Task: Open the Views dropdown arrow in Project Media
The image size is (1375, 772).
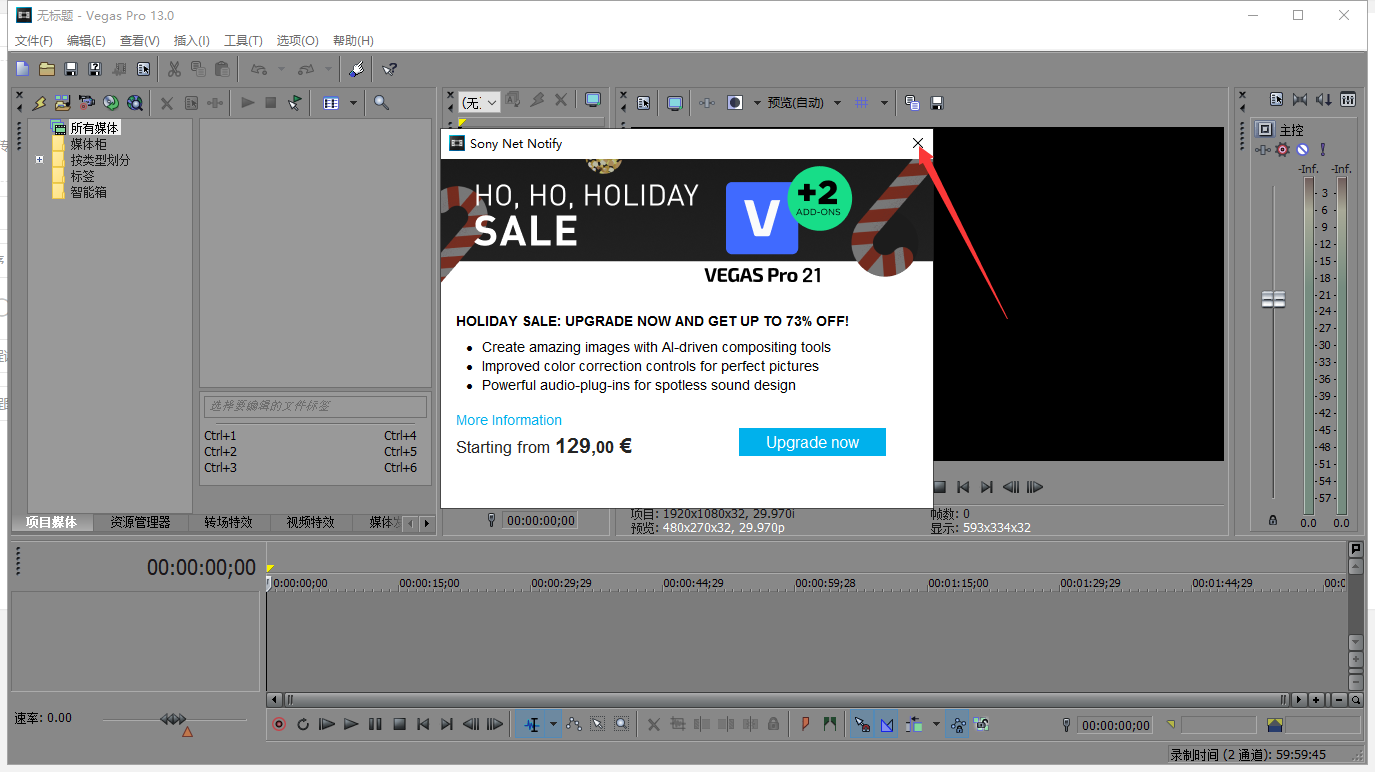Action: click(353, 102)
